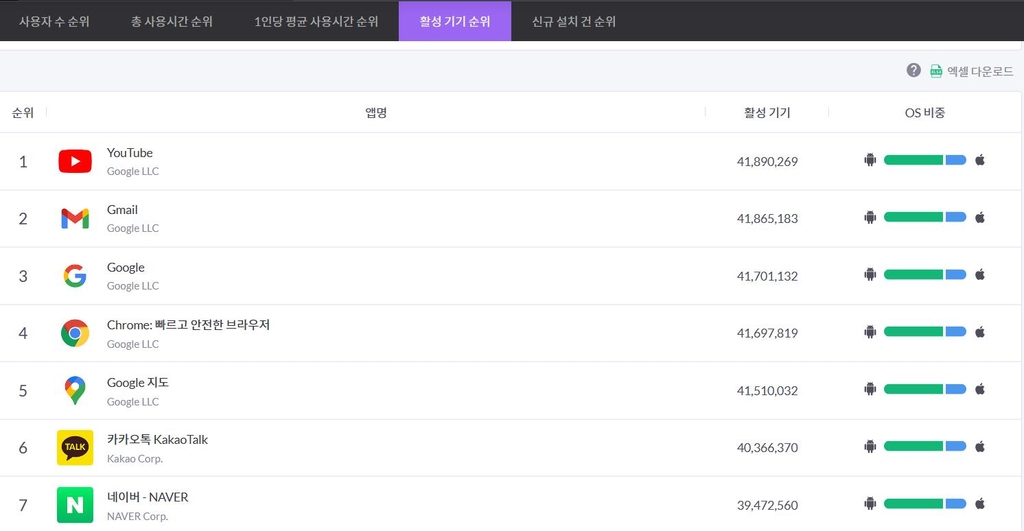
Task: Open 네이버 - NAVER app entry
Action: 148,497
